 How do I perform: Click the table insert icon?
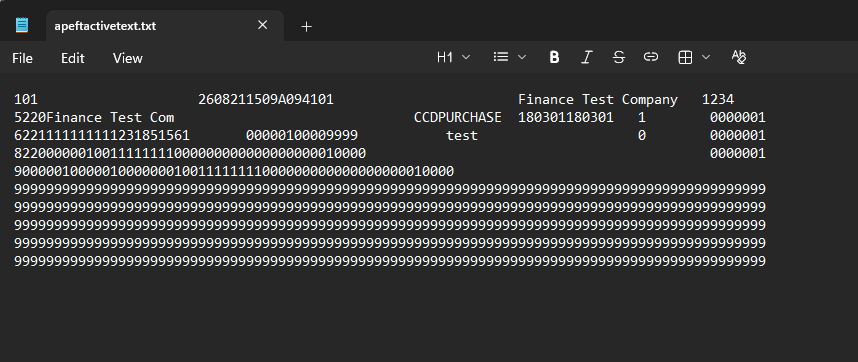coord(685,57)
